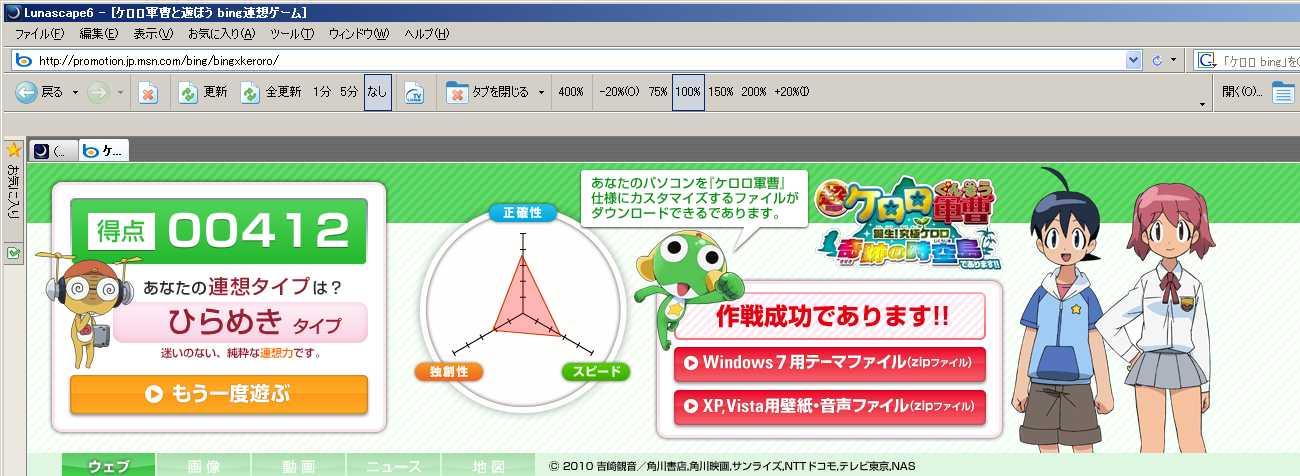The height and width of the screenshot is (476, 1300).
Task: Open the forward history dropdown arrow
Action: [x=120, y=93]
